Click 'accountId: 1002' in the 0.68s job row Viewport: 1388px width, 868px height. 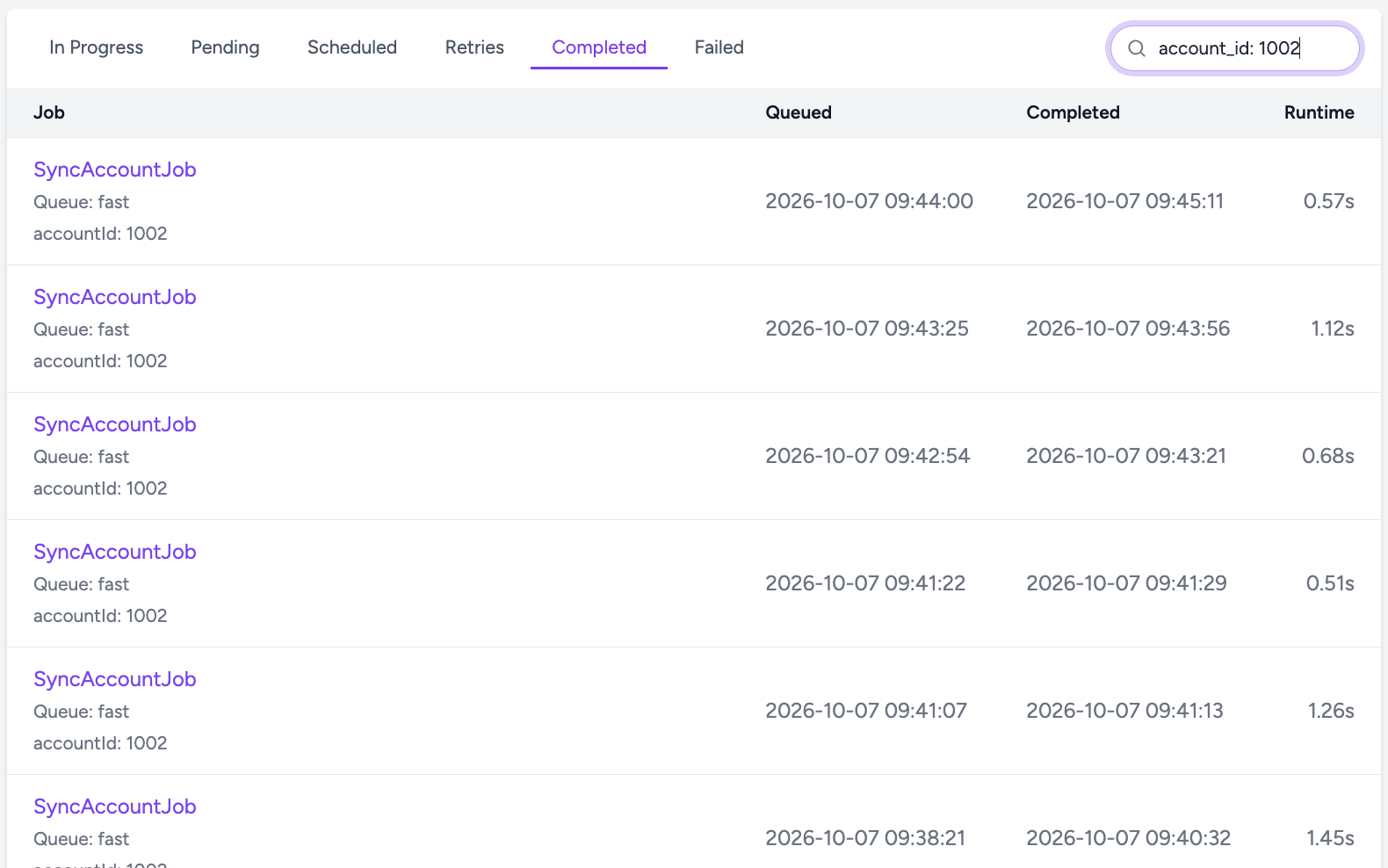[x=100, y=488]
